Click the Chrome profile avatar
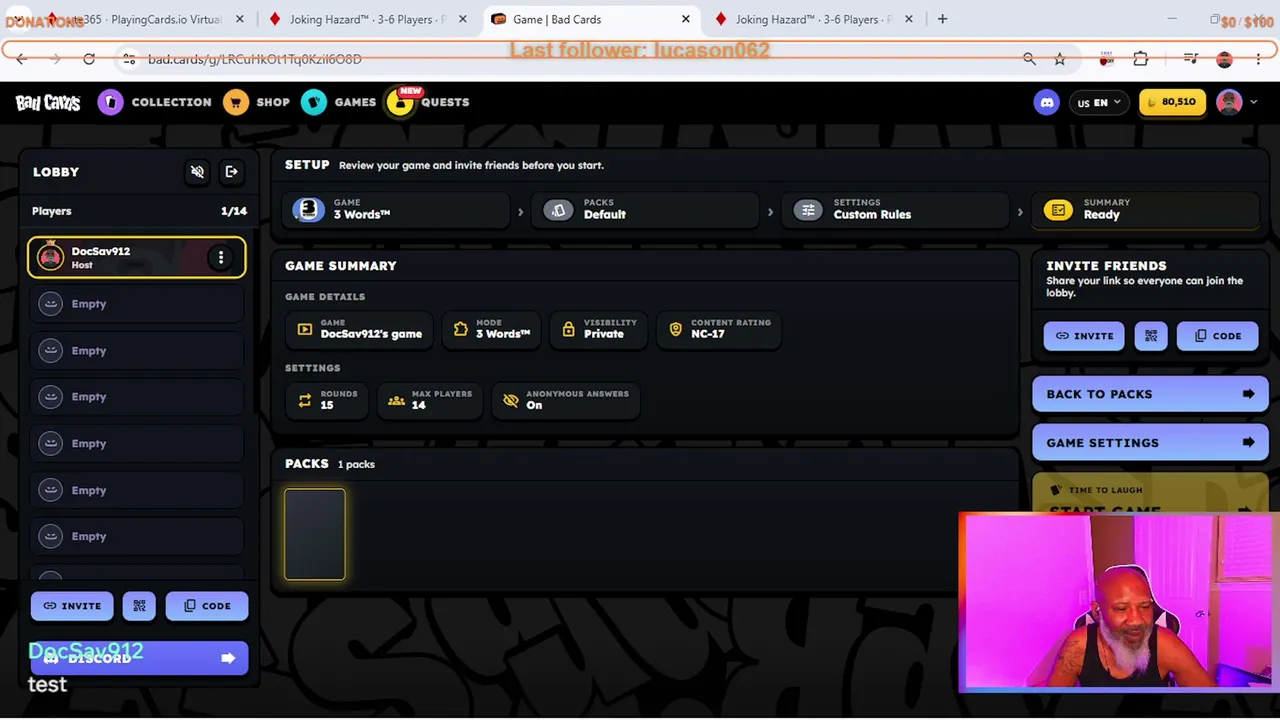The image size is (1280, 720). [x=1225, y=59]
